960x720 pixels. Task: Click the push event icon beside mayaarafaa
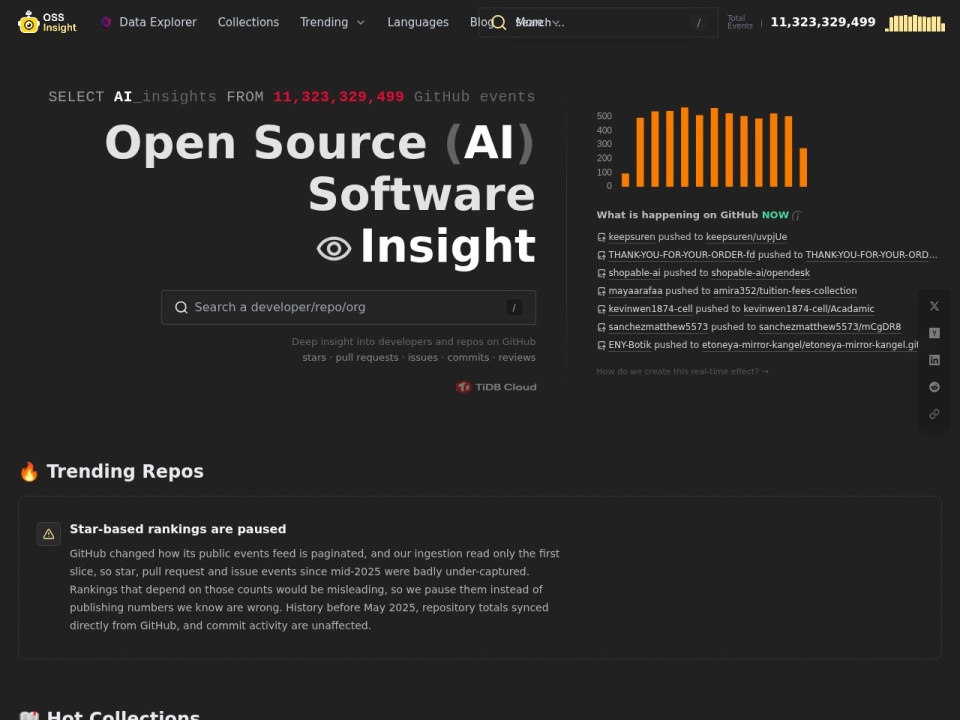pyautogui.click(x=601, y=291)
